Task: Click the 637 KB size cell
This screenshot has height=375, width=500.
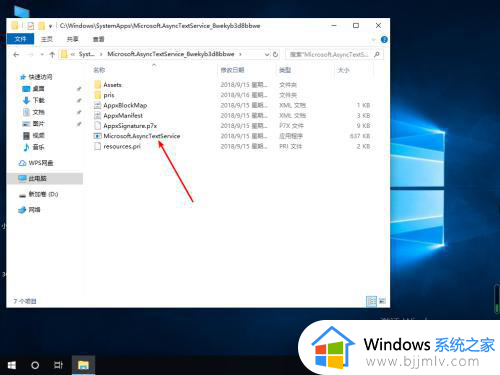Action: [360, 136]
